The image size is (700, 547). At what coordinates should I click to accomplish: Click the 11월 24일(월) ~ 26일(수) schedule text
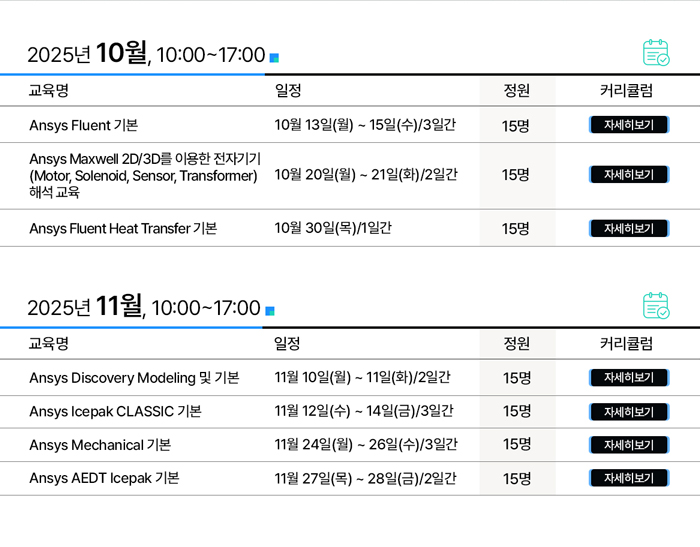pyautogui.click(x=366, y=445)
